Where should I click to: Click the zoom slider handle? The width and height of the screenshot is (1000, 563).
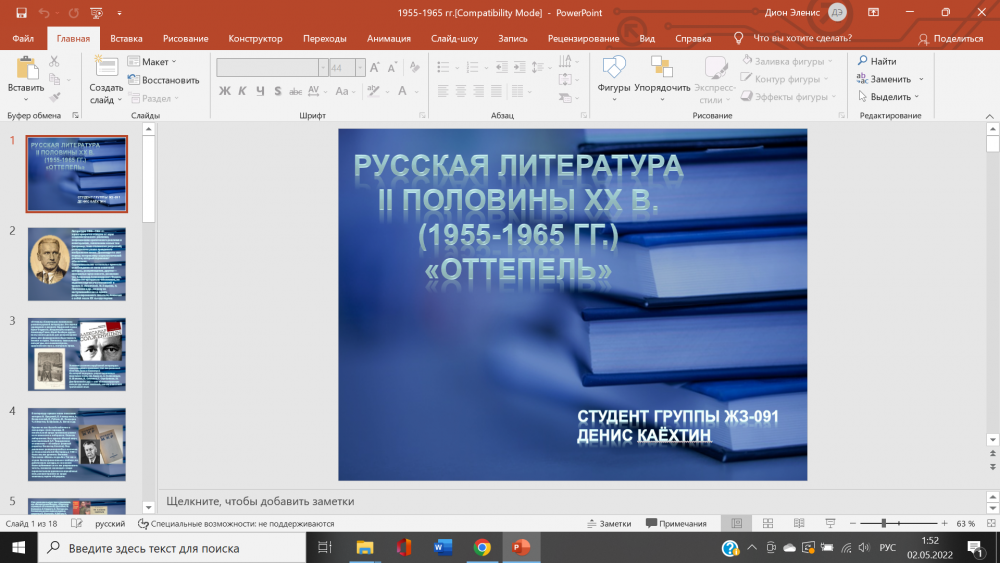(x=883, y=523)
